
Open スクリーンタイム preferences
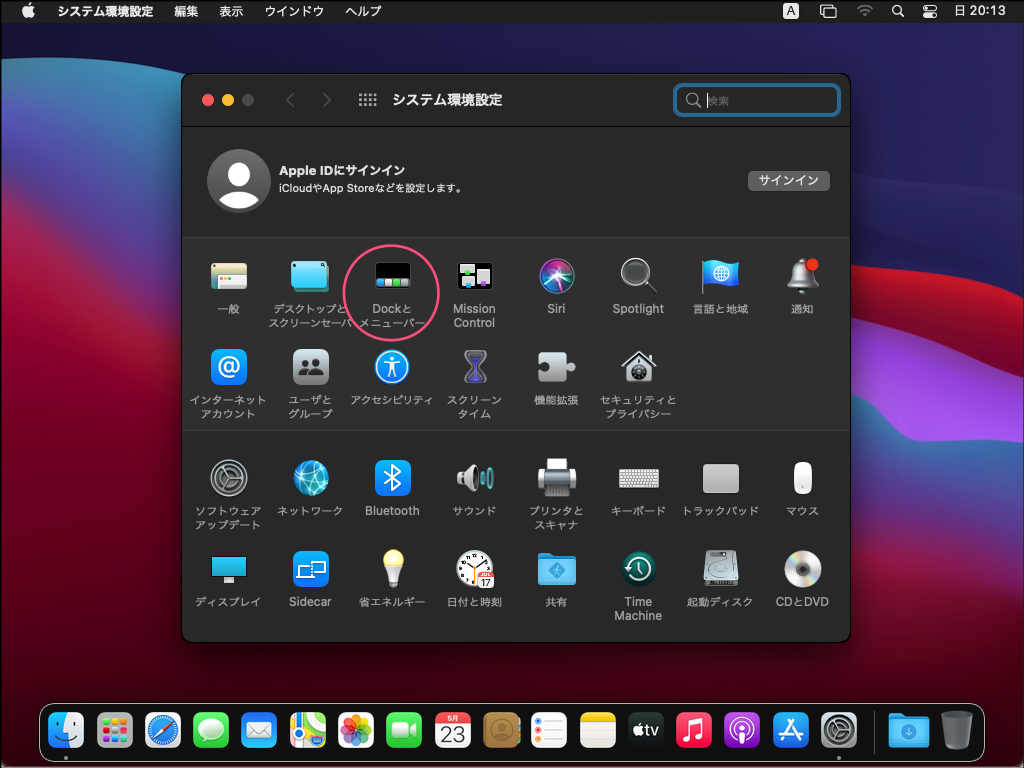(475, 367)
